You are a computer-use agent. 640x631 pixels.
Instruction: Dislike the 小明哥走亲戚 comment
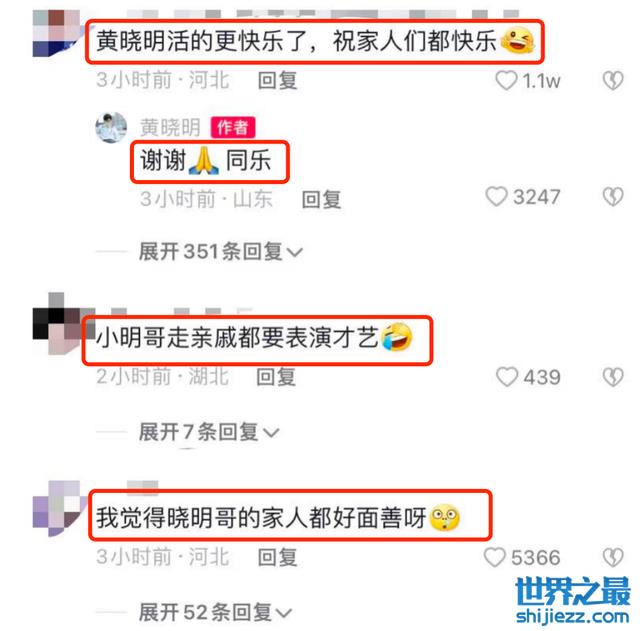pyautogui.click(x=613, y=377)
